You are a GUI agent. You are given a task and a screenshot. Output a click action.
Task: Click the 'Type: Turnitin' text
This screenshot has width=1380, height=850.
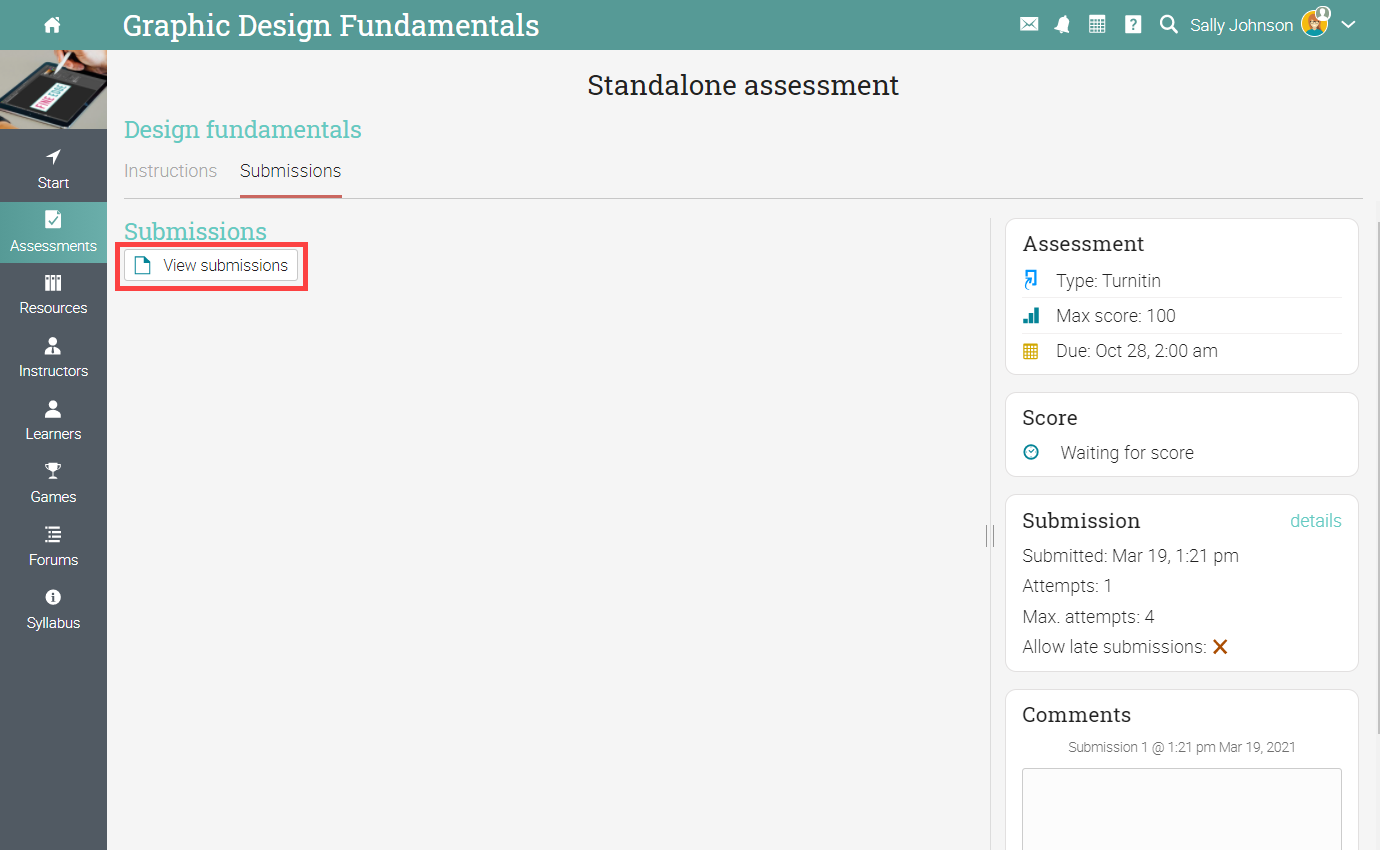tap(1108, 281)
